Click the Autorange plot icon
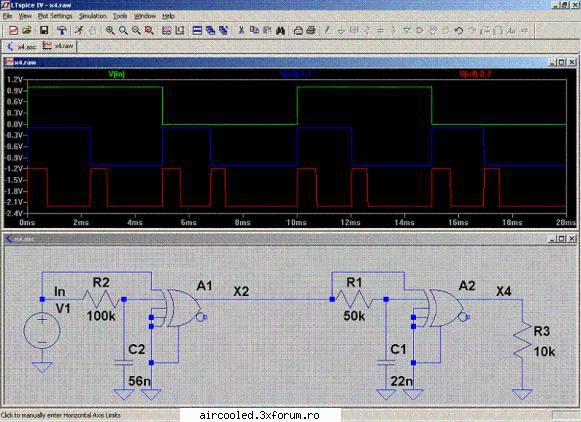The height and width of the screenshot is (422, 581). click(167, 30)
